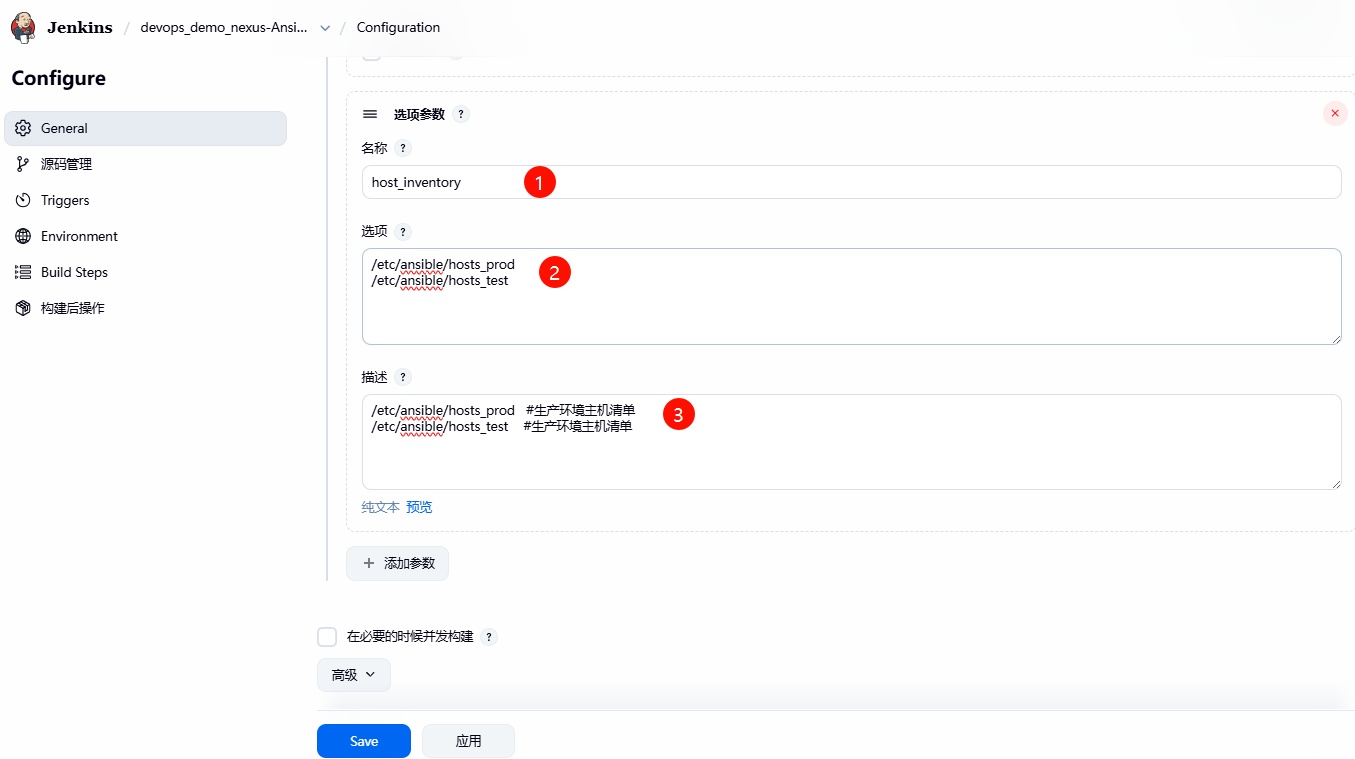
Task: Click the Save button
Action: 363,741
